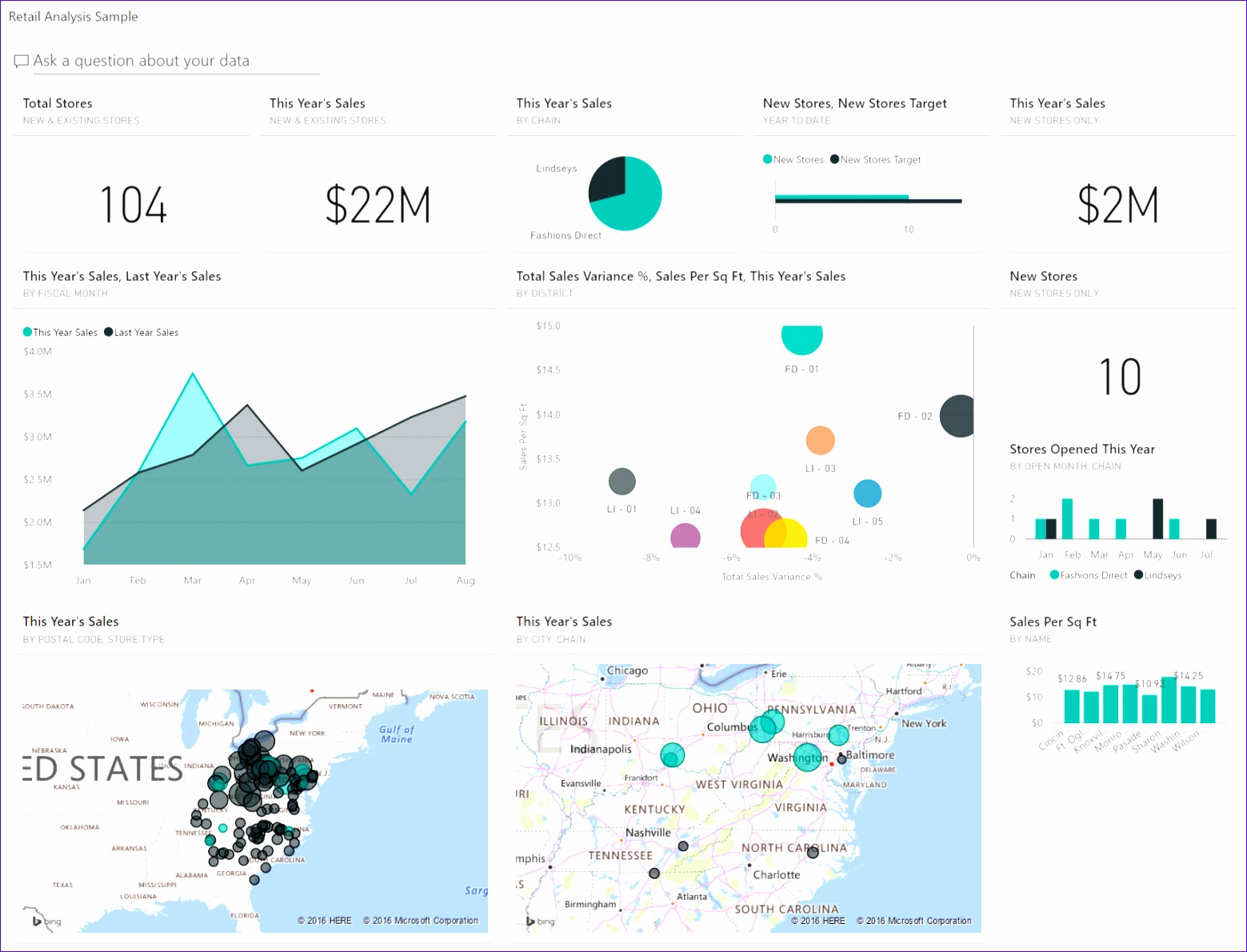Click This Year Sales peak above Mar

[x=193, y=374]
